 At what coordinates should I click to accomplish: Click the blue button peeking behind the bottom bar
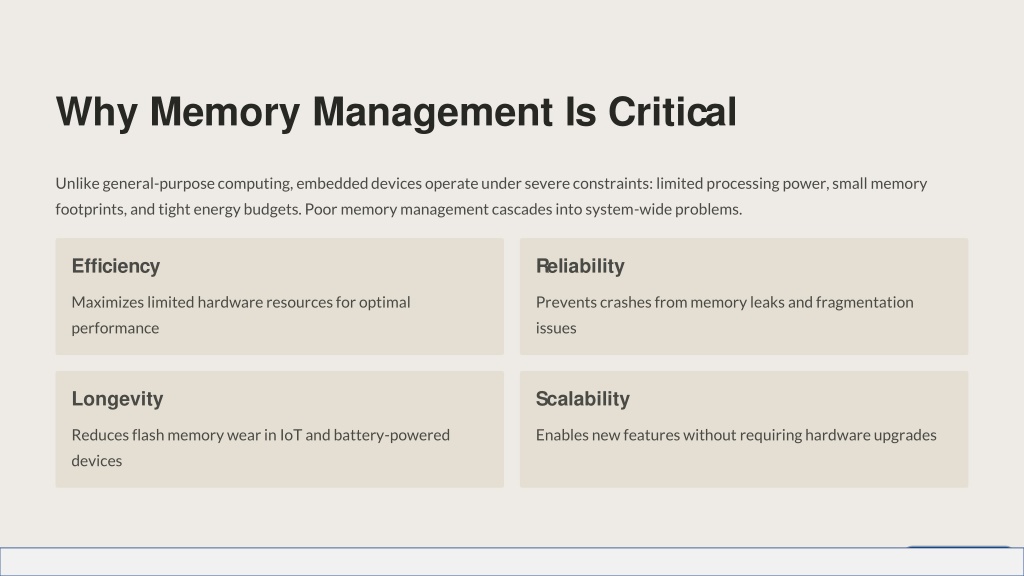[x=959, y=546]
